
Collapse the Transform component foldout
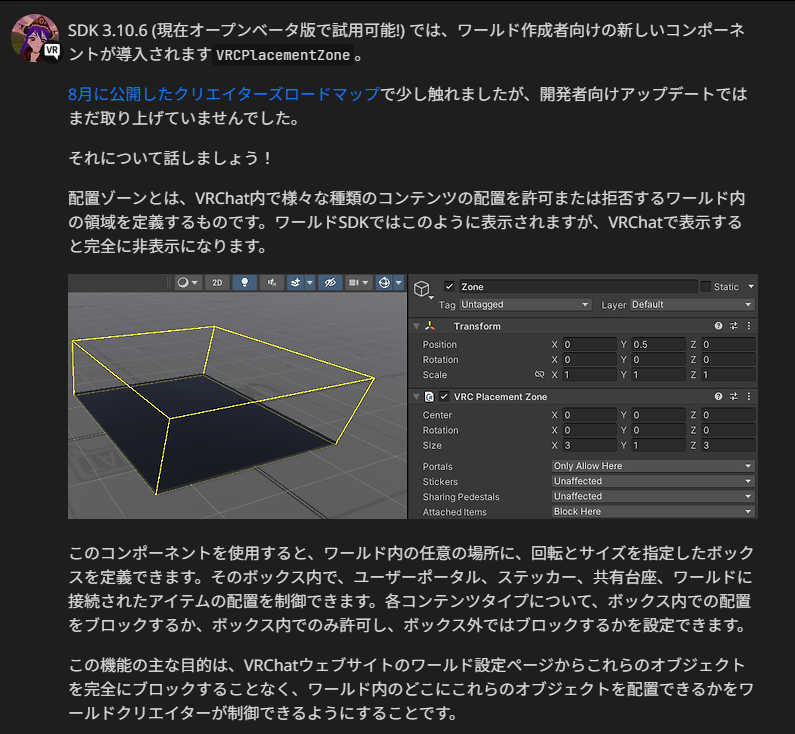point(416,326)
